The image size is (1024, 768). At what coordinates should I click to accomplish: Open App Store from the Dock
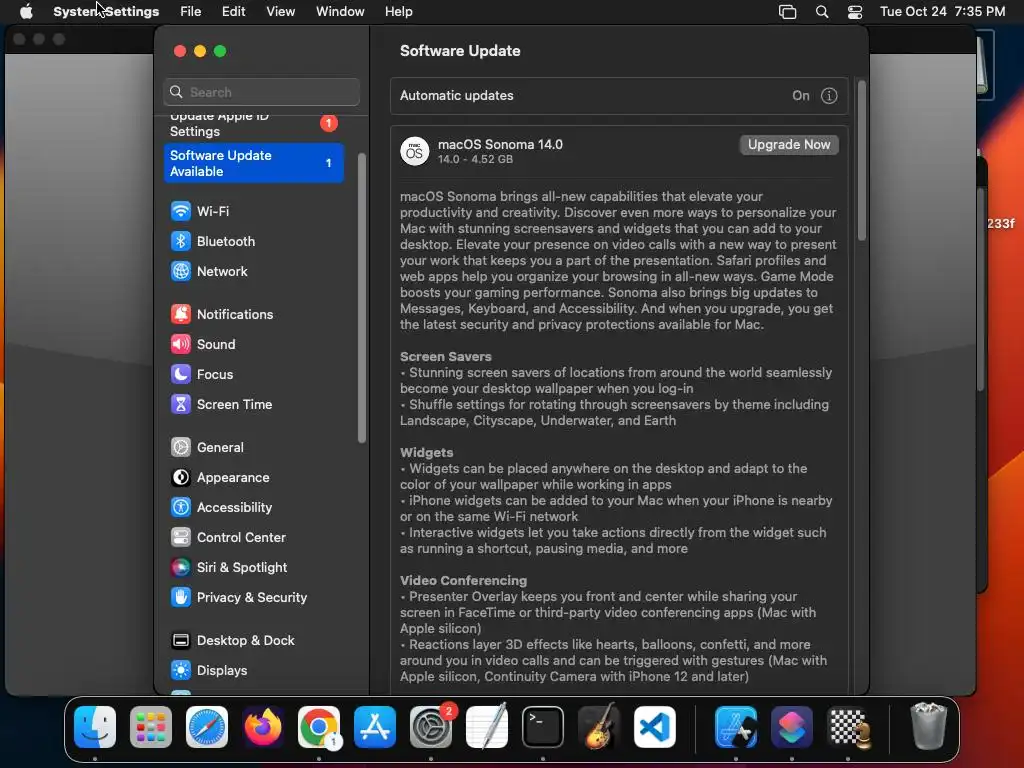click(375, 727)
